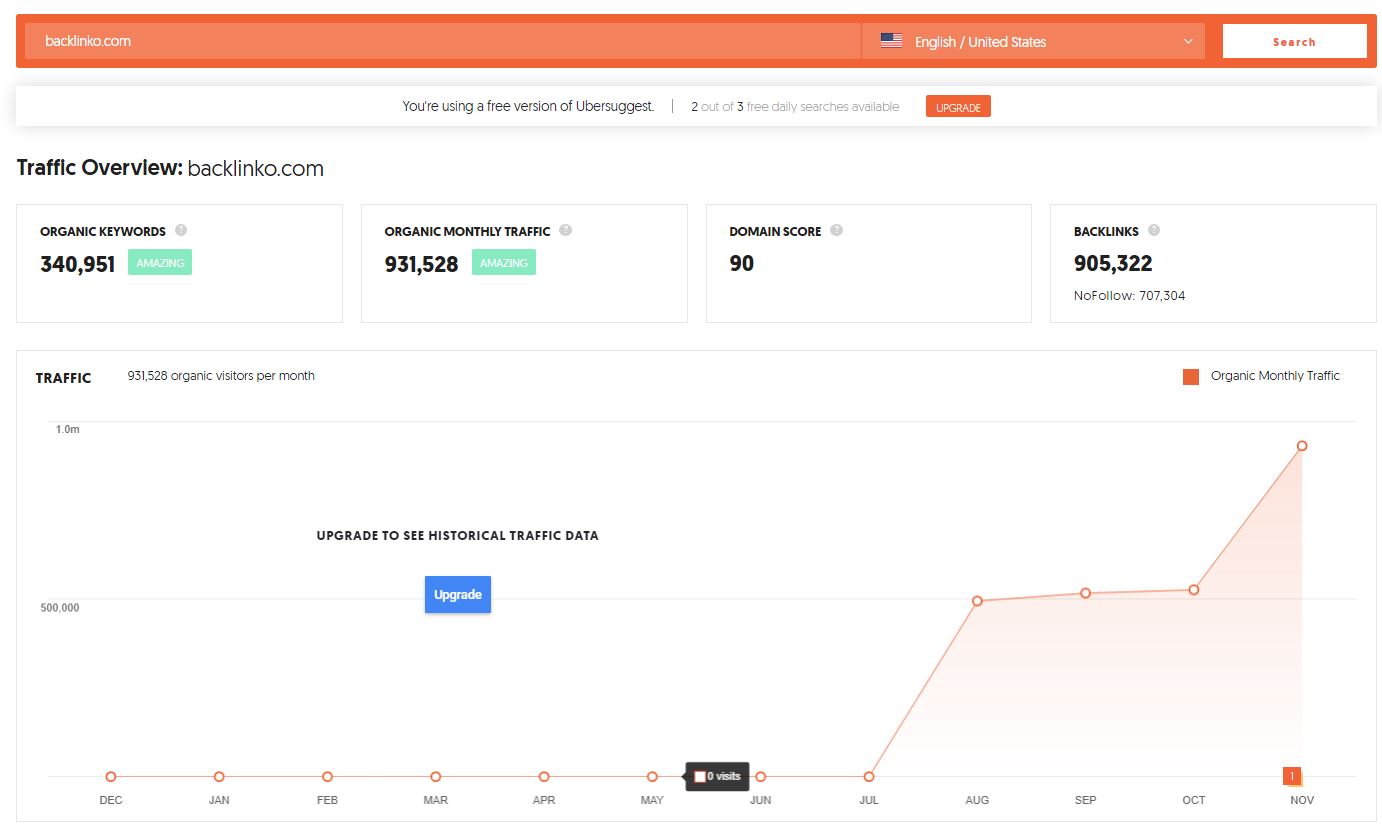
Task: Open the English / United States language dropdown
Action: click(x=1034, y=41)
